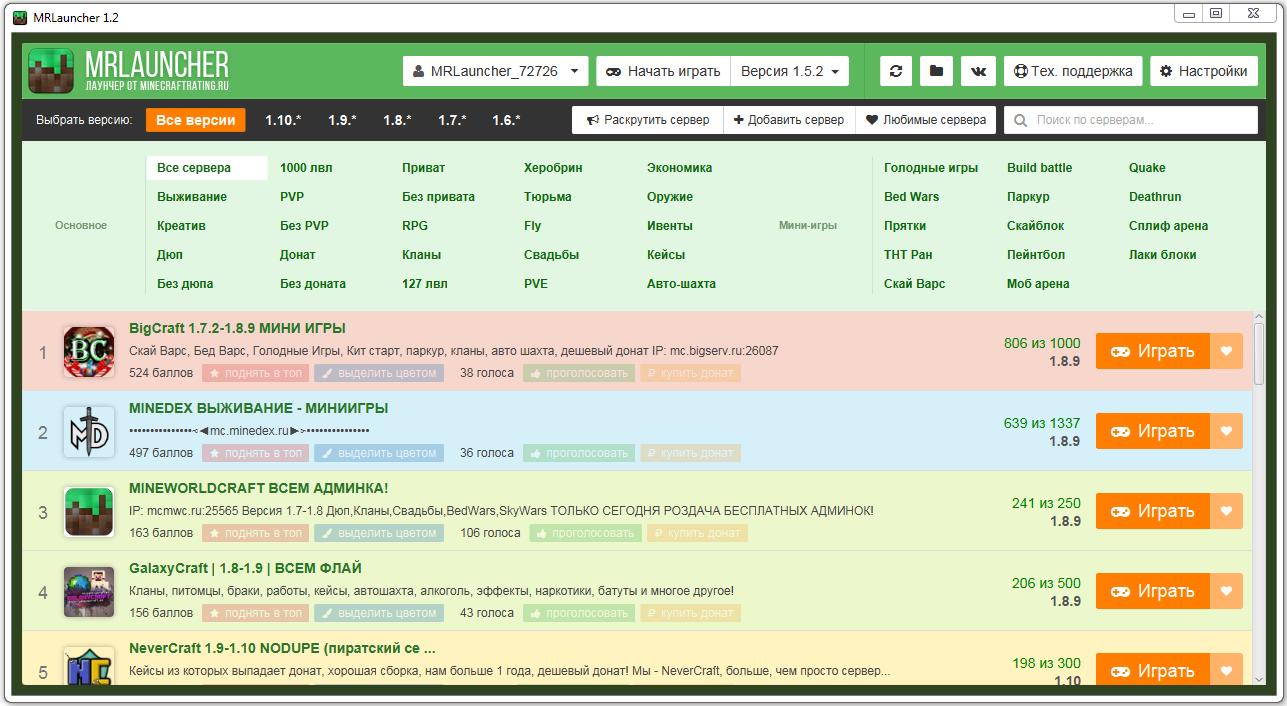Click the refresh icon in the header

(x=895, y=71)
